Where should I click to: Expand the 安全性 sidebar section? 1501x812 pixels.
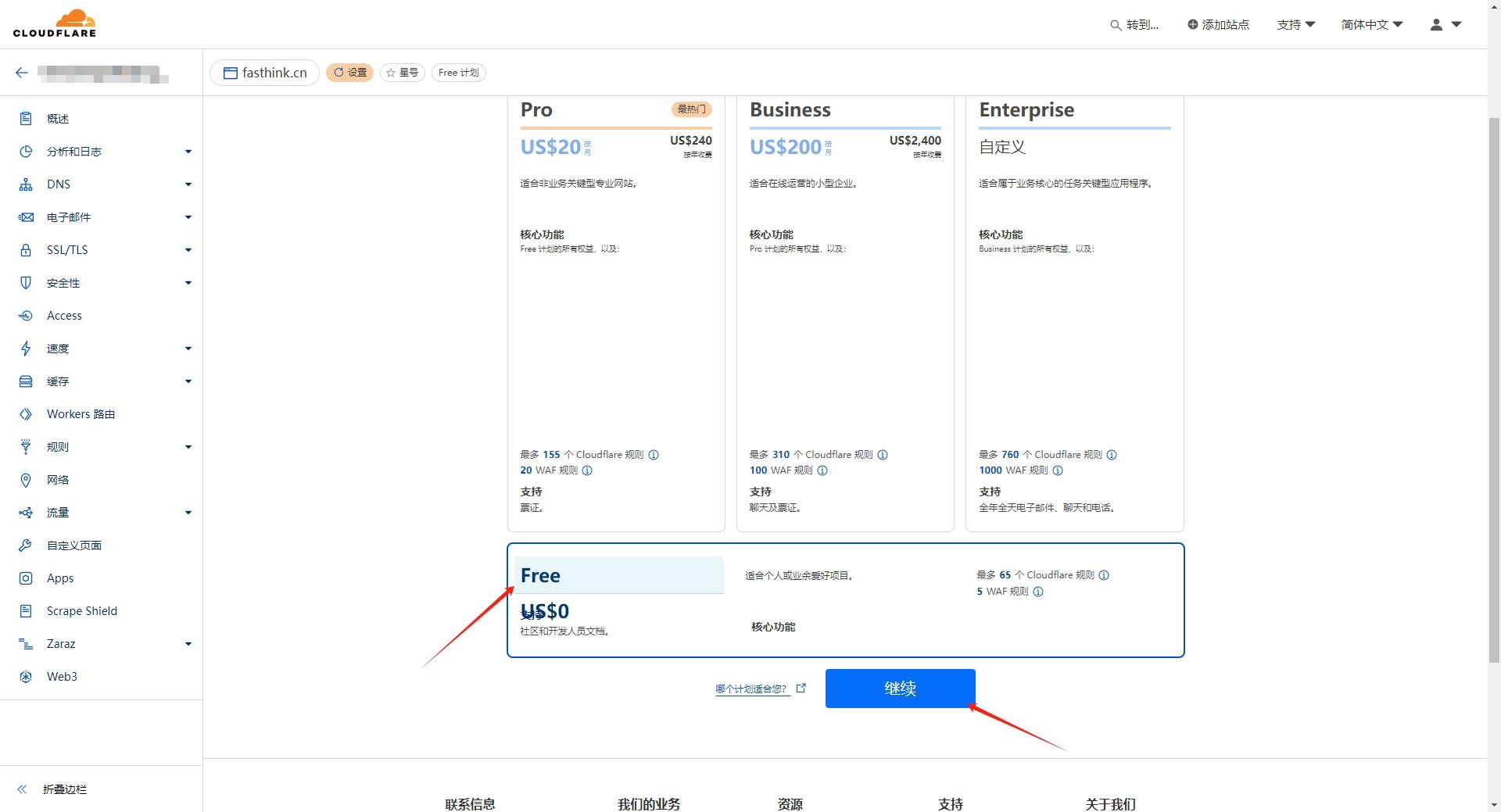(188, 283)
